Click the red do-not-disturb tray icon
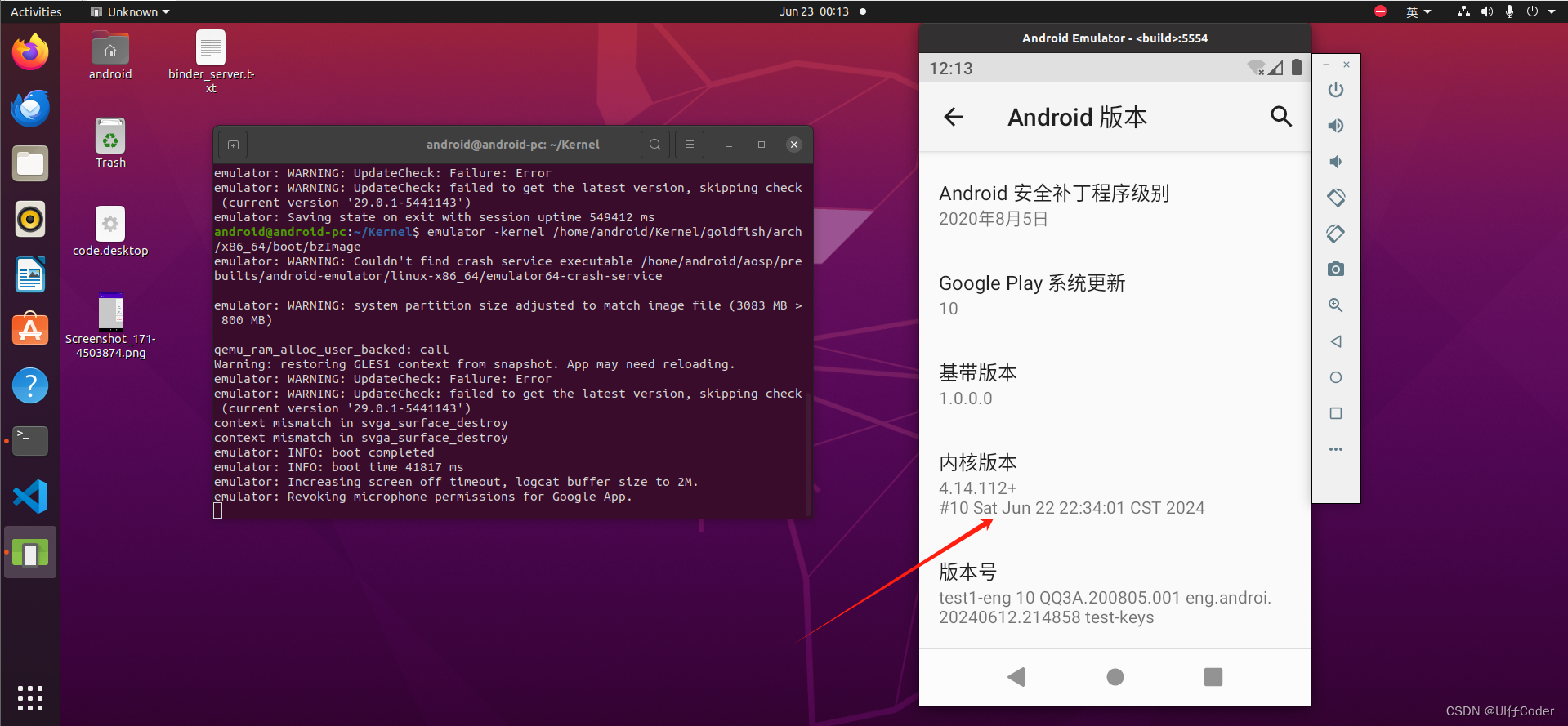The width and height of the screenshot is (1568, 726). pyautogui.click(x=1380, y=11)
